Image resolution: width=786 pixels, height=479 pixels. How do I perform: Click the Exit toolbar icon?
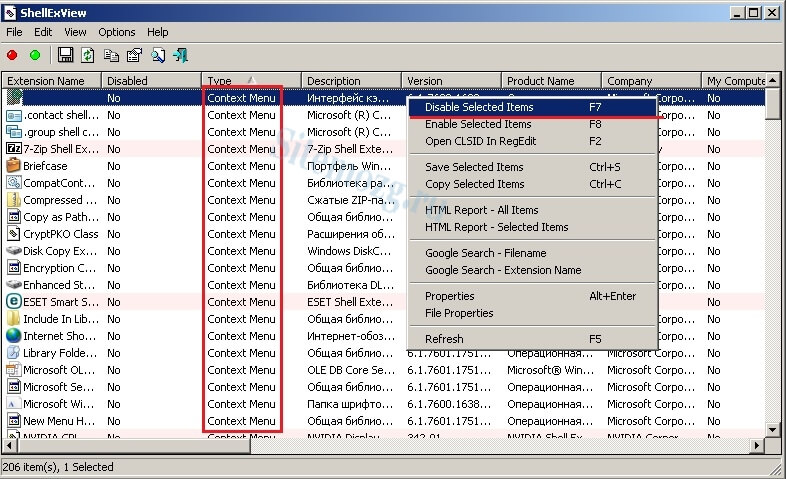(180, 55)
